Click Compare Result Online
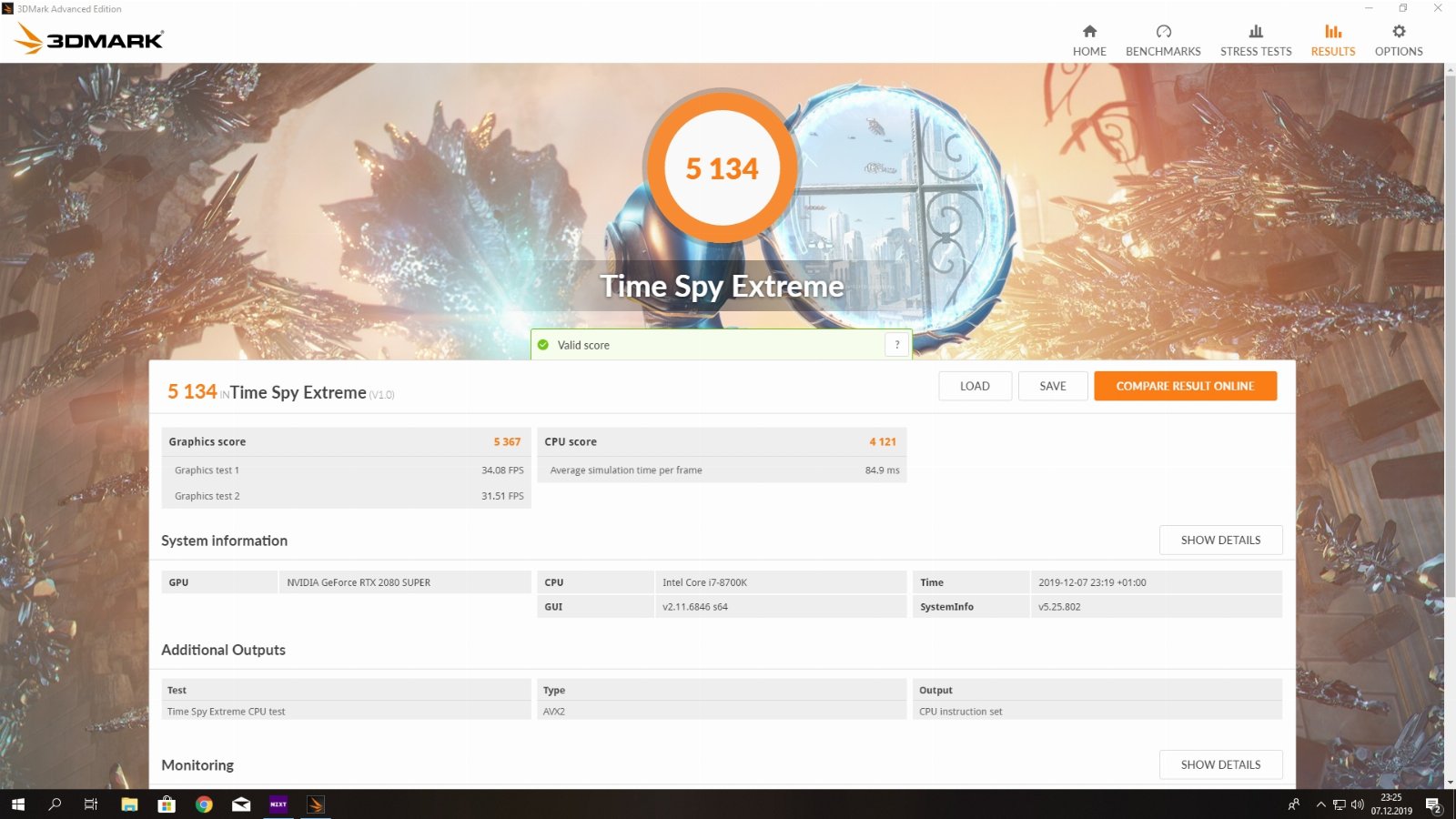1456x819 pixels. tap(1185, 386)
